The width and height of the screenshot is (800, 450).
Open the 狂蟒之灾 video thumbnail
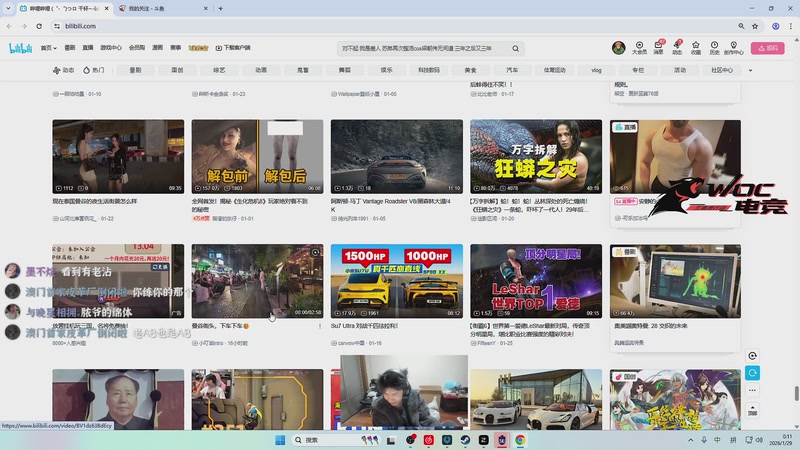(536, 157)
